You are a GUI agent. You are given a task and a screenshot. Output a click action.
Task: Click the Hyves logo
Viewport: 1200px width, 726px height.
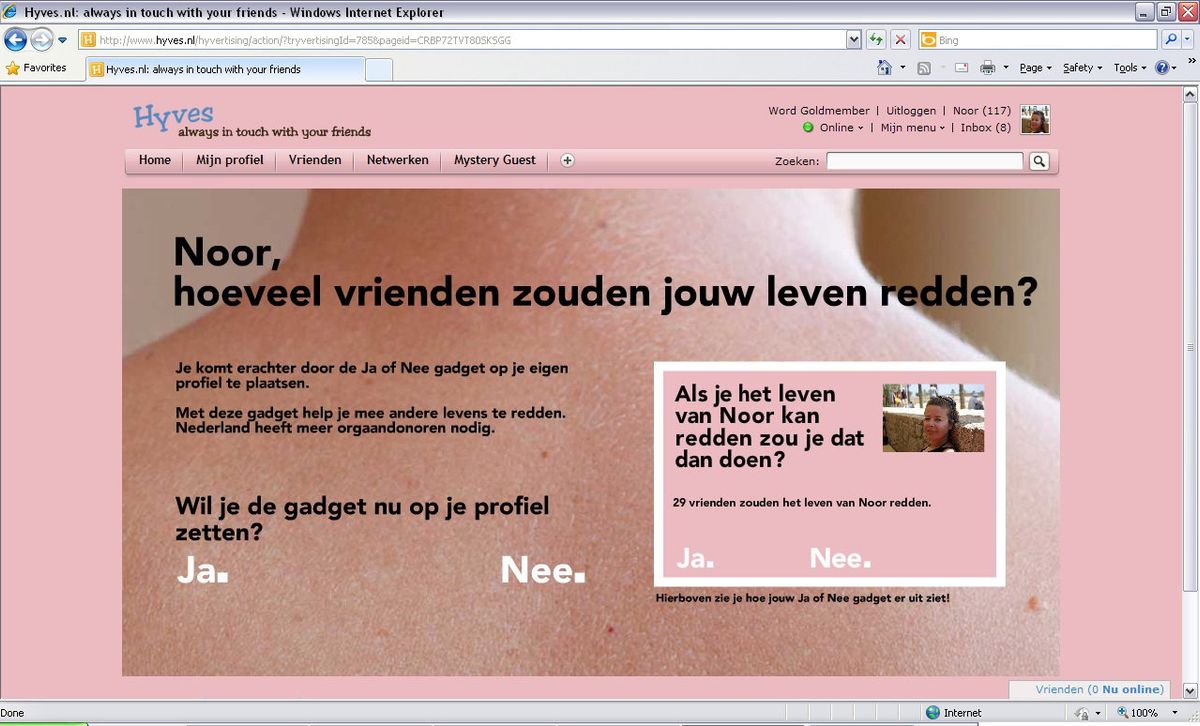pos(173,116)
